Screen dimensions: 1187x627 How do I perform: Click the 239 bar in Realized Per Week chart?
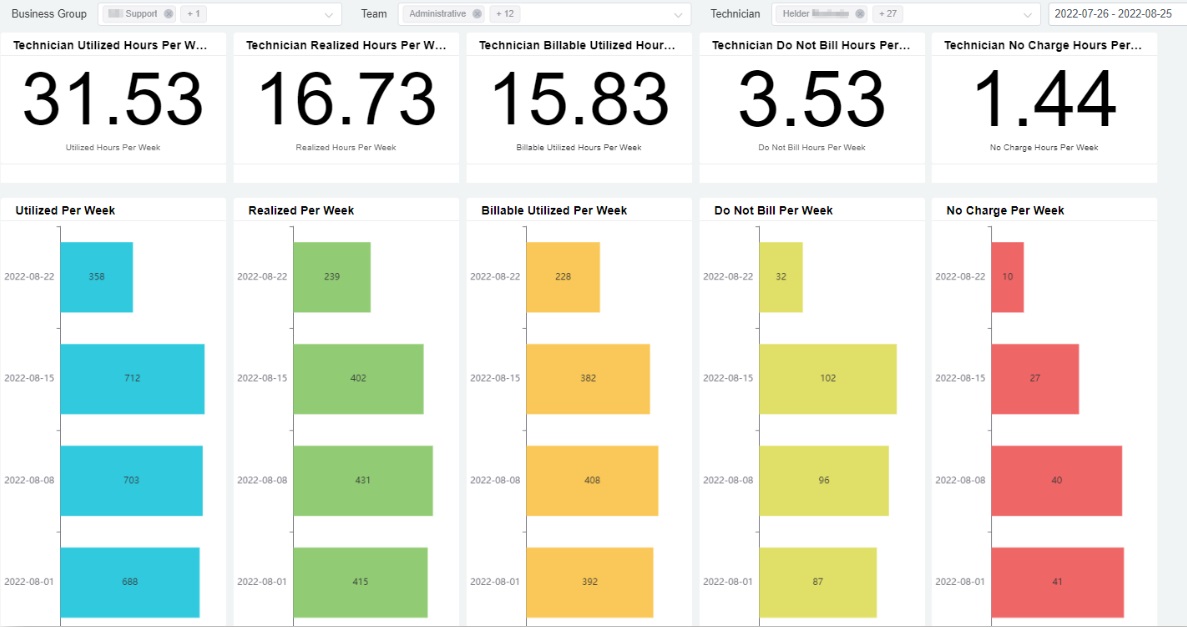coord(330,276)
